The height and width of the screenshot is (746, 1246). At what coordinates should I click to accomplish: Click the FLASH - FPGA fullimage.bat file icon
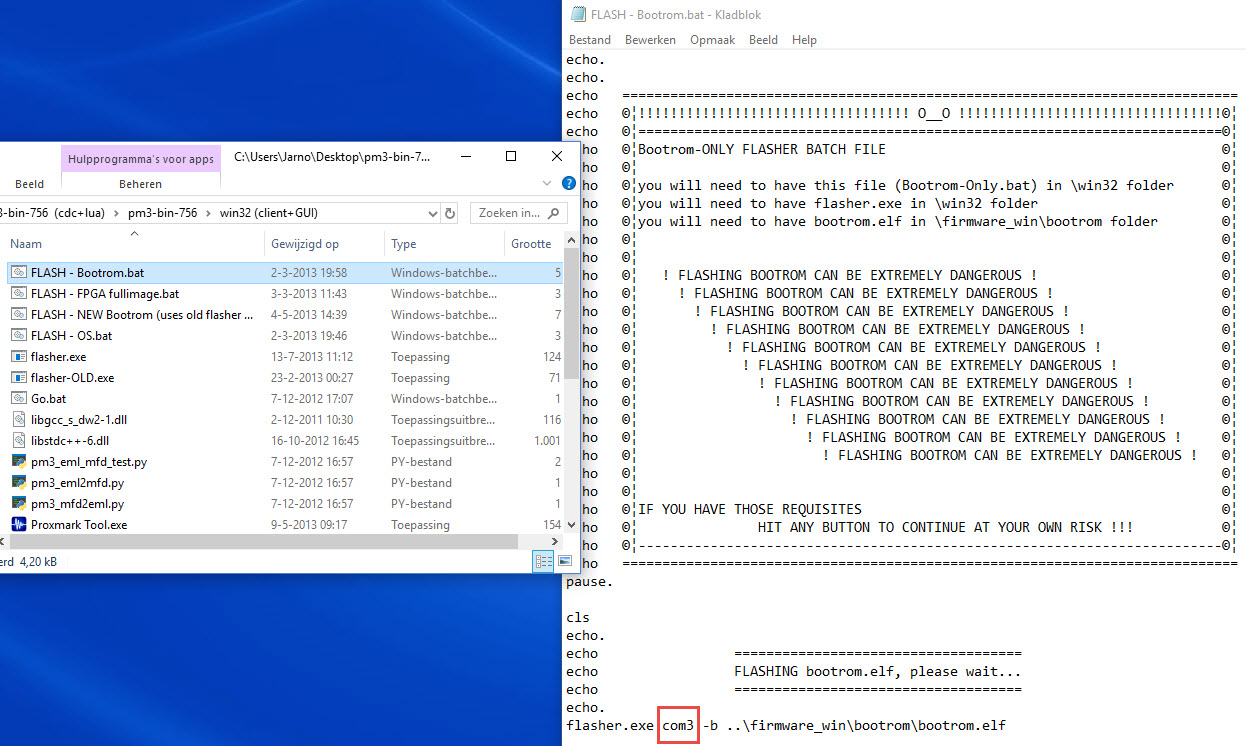(18, 293)
